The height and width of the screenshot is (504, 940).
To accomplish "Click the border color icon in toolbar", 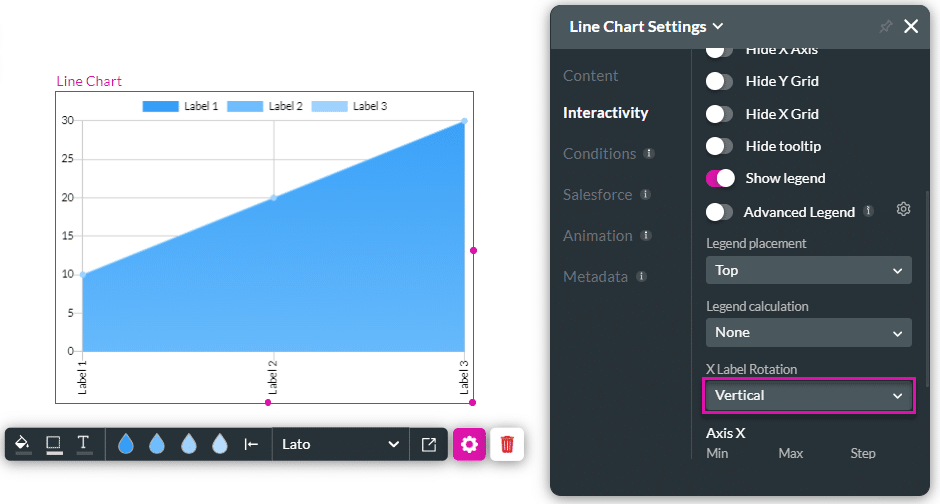I will point(53,444).
